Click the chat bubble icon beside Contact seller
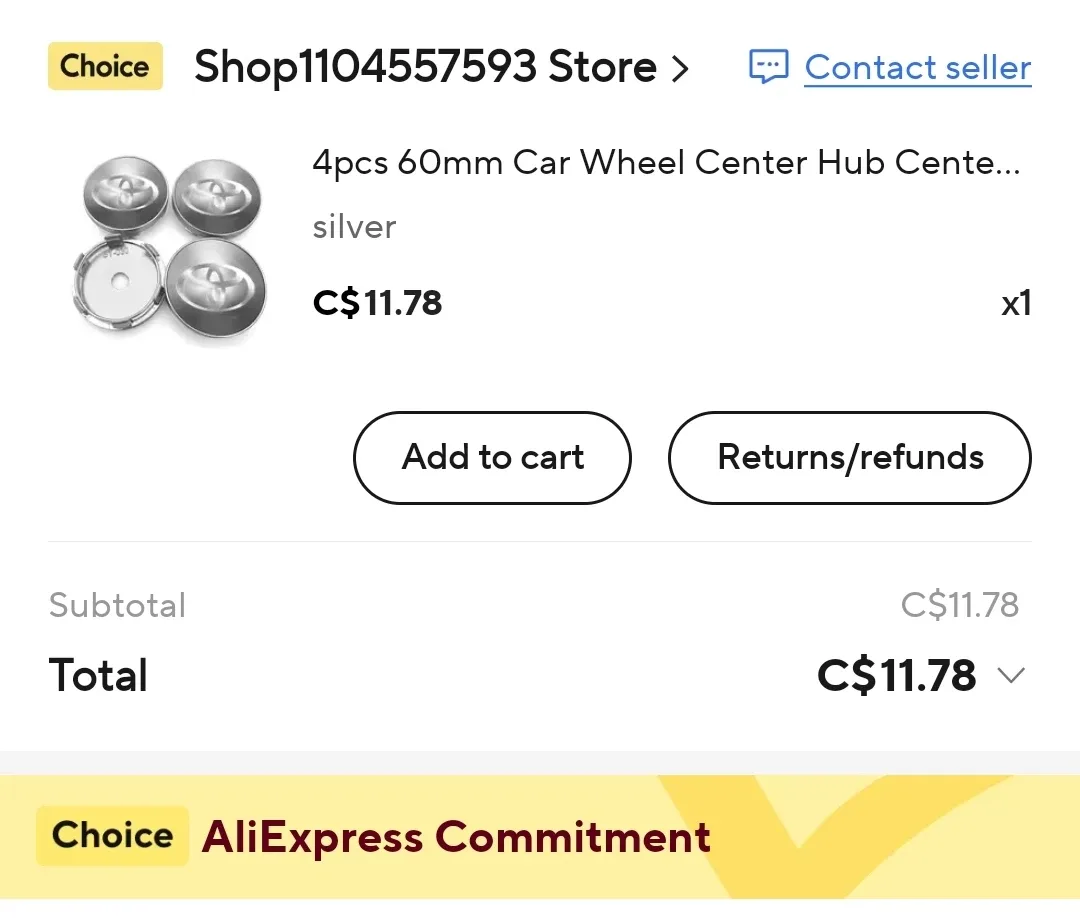This screenshot has width=1080, height=918. (x=768, y=67)
